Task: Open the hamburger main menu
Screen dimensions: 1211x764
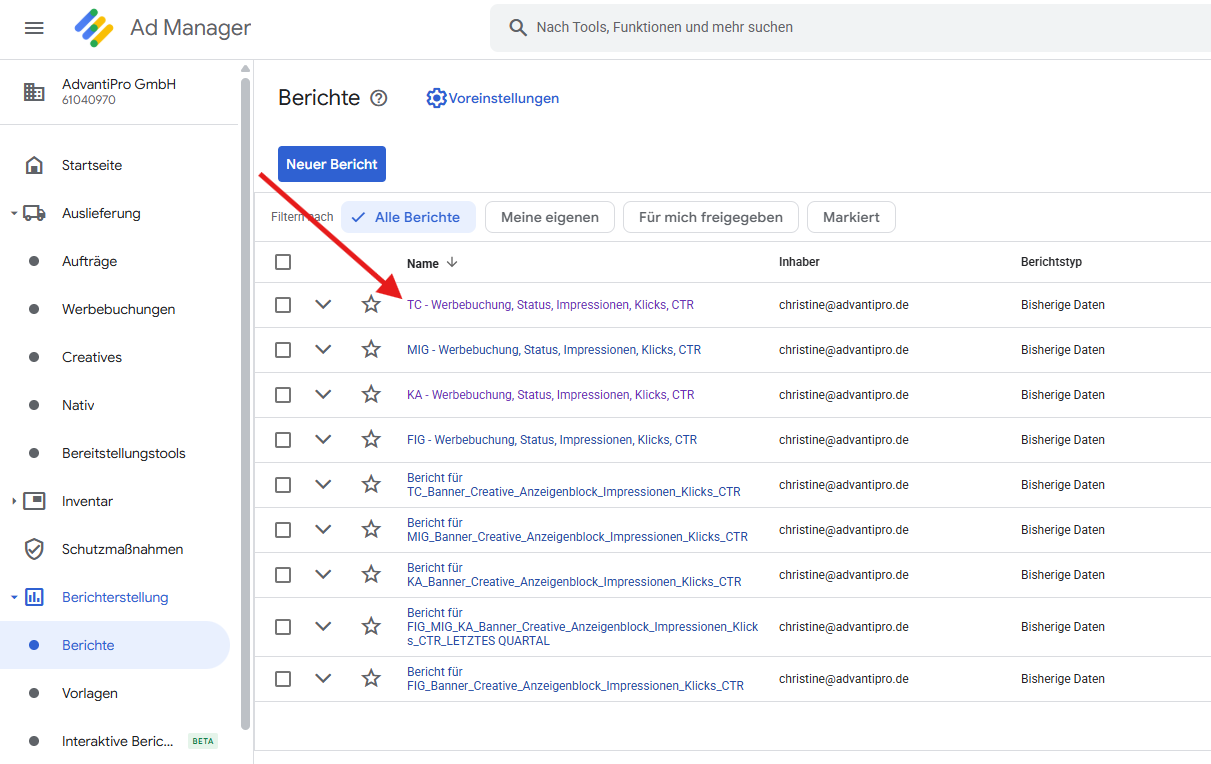Action: [x=34, y=28]
